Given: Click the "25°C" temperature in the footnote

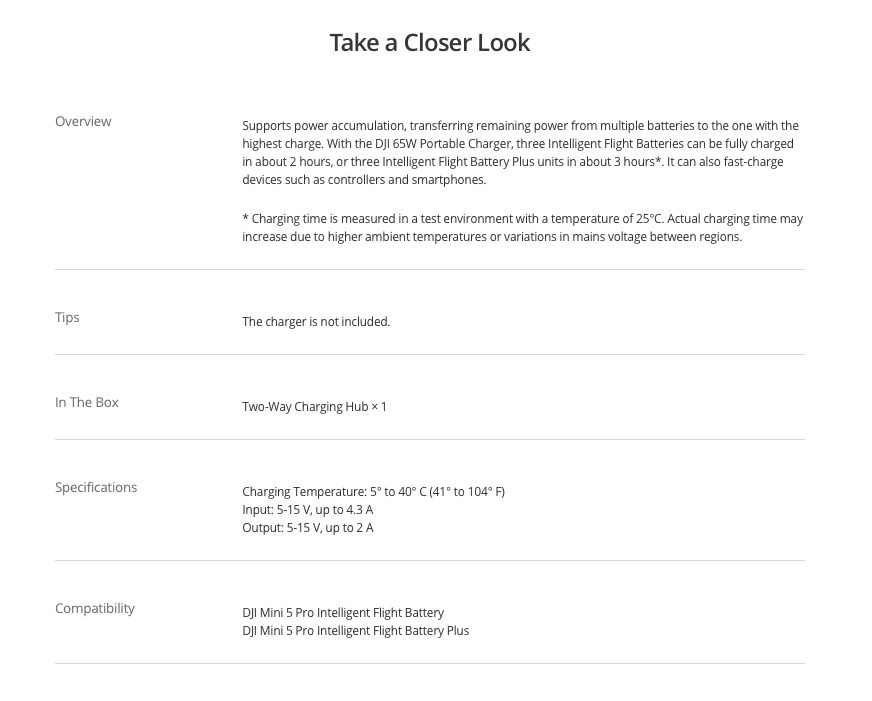Looking at the screenshot, I should click(649, 218).
